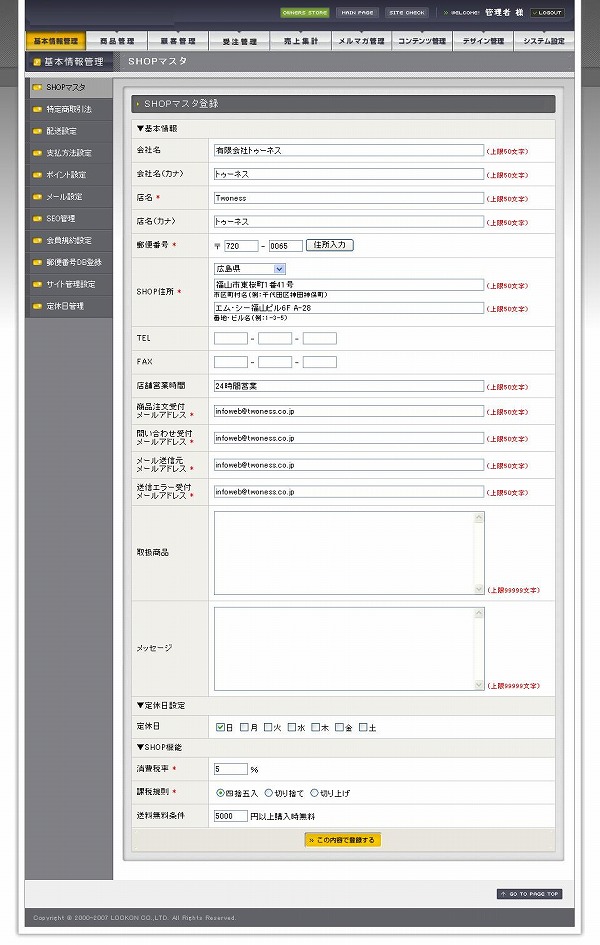Select 支払方法設定 in the sidebar

(69, 153)
